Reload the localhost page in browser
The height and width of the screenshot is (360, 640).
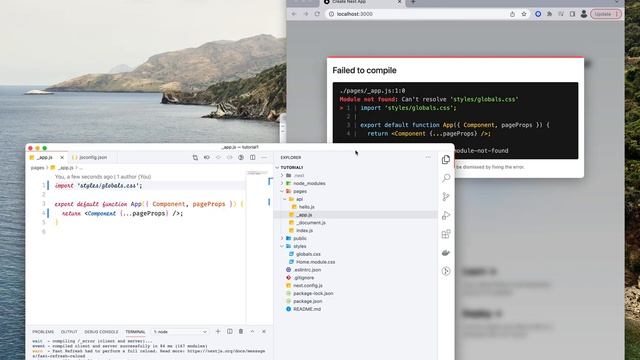click(x=317, y=14)
